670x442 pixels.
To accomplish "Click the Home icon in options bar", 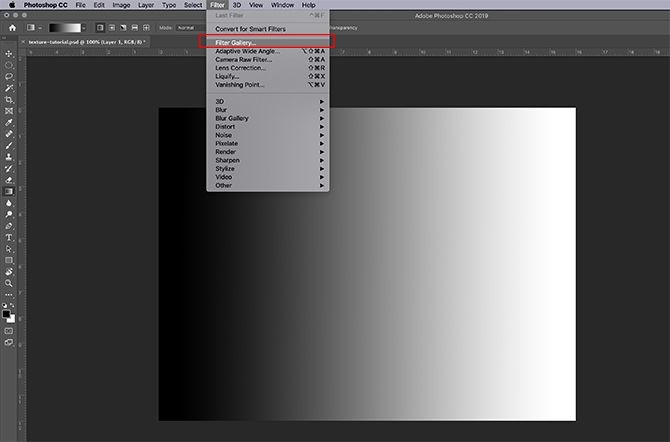I will [x=12, y=28].
